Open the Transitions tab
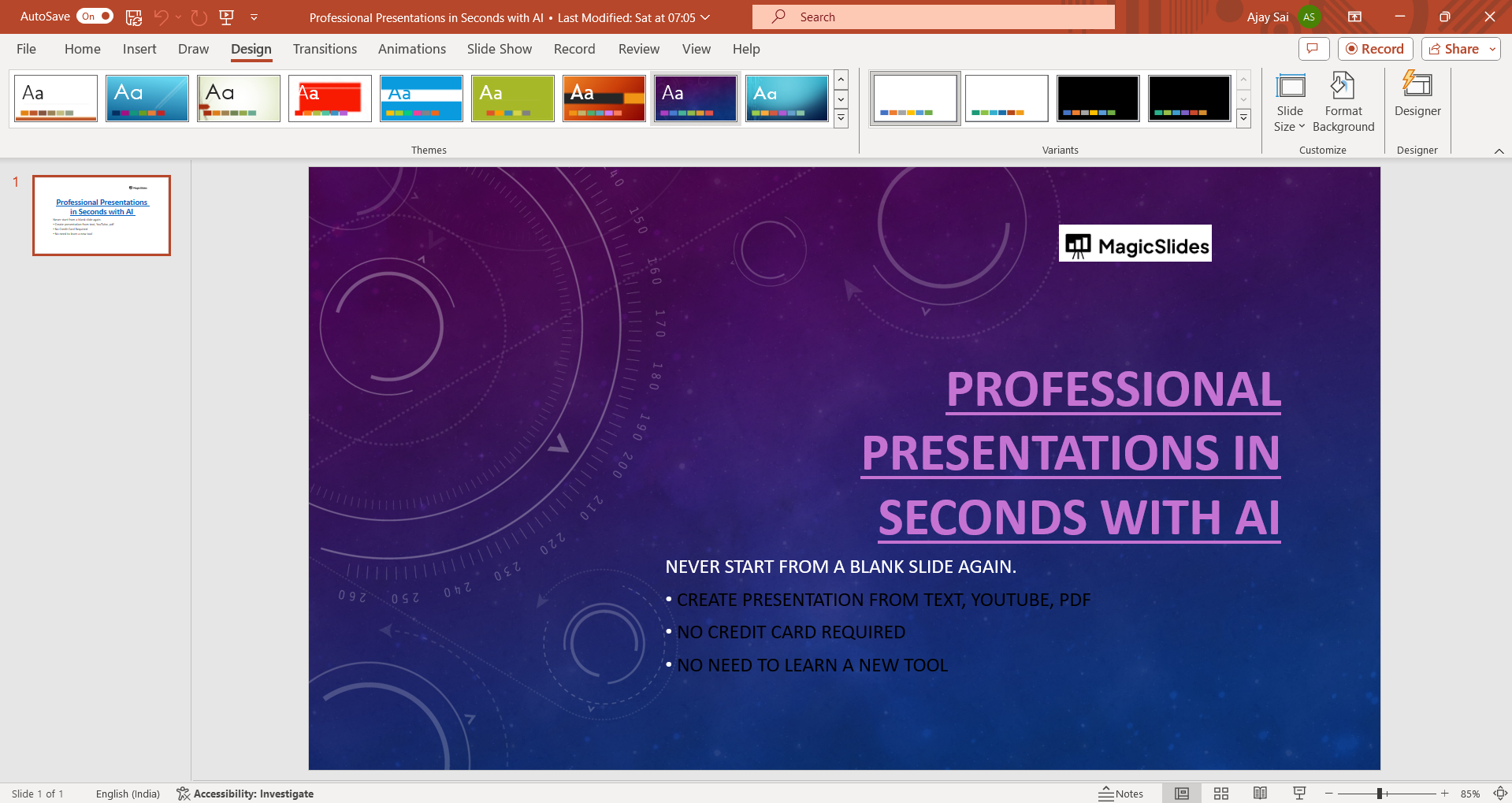Image resolution: width=1512 pixels, height=803 pixels. tap(325, 49)
